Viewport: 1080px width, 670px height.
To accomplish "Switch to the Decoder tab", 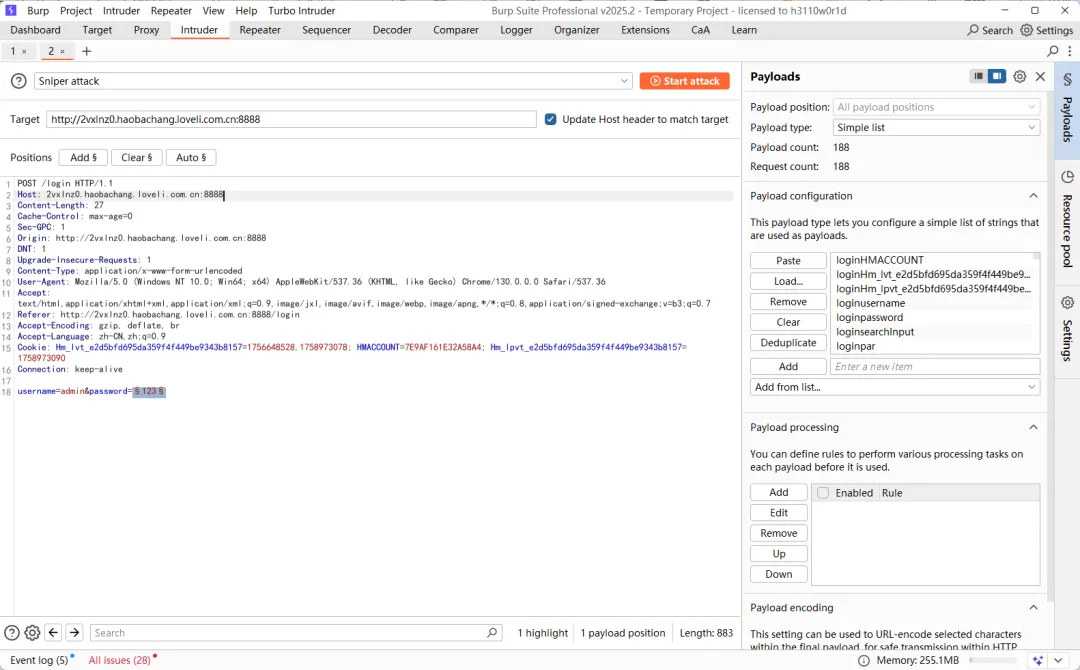I will click(392, 30).
